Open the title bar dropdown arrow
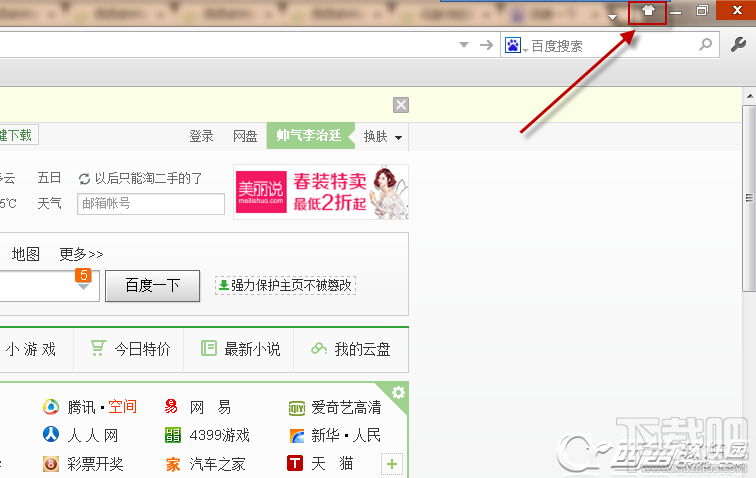Image resolution: width=756 pixels, height=478 pixels. click(612, 17)
